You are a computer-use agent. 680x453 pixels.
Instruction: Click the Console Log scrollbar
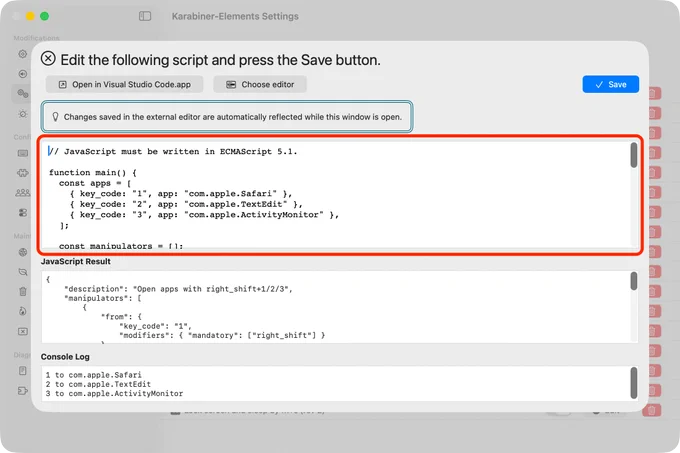click(634, 383)
